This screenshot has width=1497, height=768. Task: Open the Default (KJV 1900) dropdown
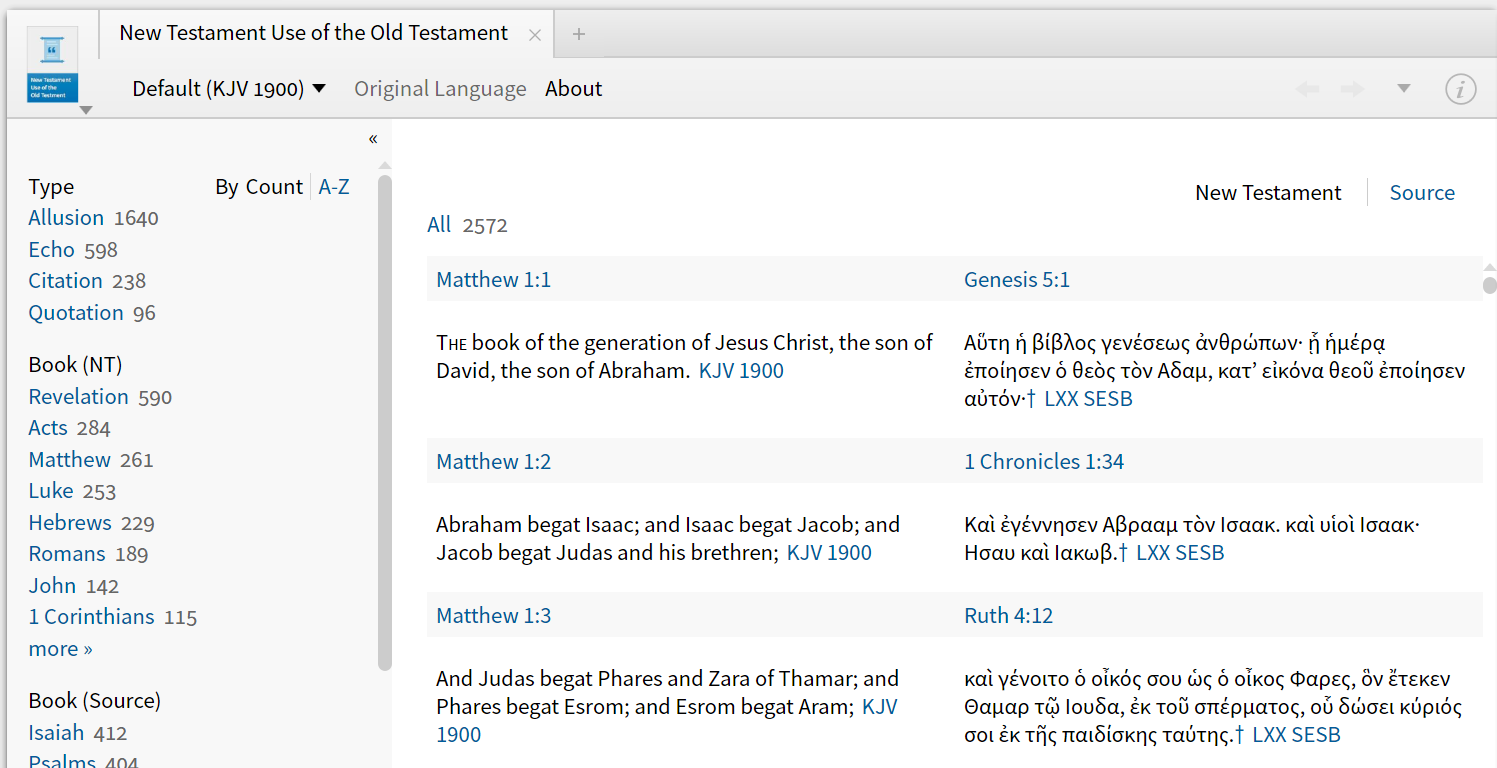(x=229, y=89)
